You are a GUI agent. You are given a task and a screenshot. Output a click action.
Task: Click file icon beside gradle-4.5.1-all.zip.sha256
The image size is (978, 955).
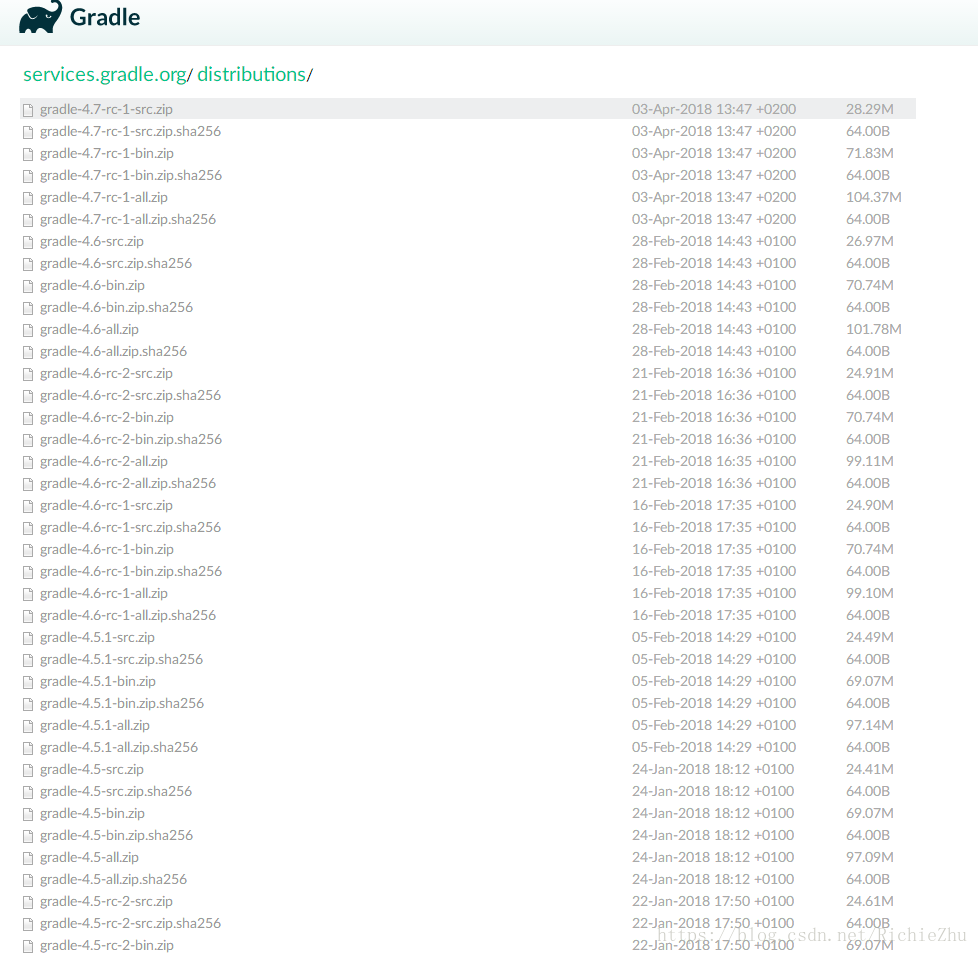point(28,748)
